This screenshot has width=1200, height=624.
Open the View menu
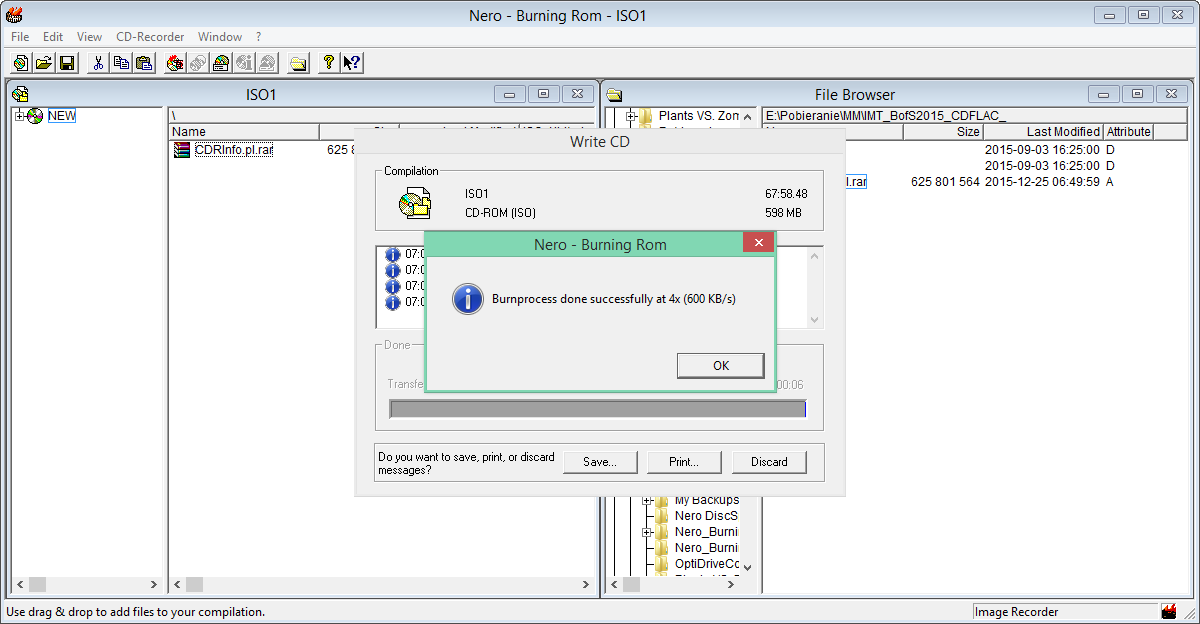click(90, 37)
